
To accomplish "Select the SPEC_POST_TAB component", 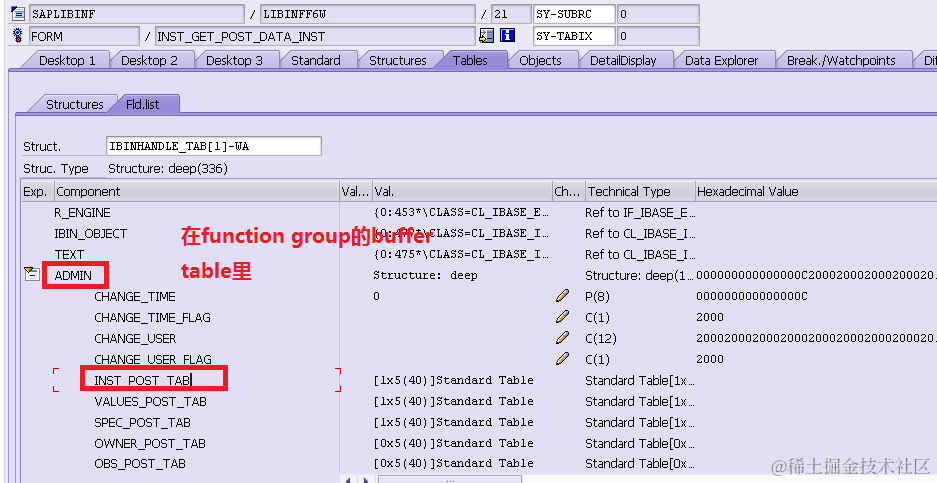I will click(142, 422).
